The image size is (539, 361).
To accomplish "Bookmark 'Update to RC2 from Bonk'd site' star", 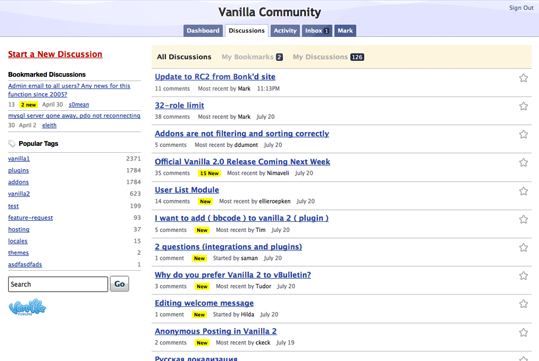I will (x=523, y=78).
